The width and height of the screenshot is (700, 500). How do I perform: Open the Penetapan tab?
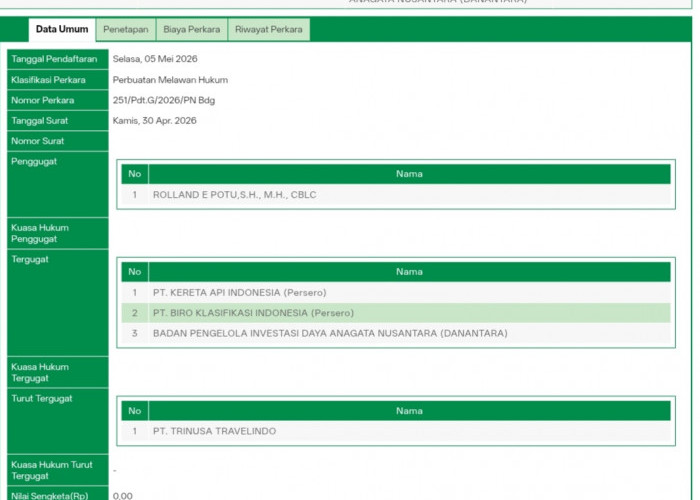pos(126,29)
